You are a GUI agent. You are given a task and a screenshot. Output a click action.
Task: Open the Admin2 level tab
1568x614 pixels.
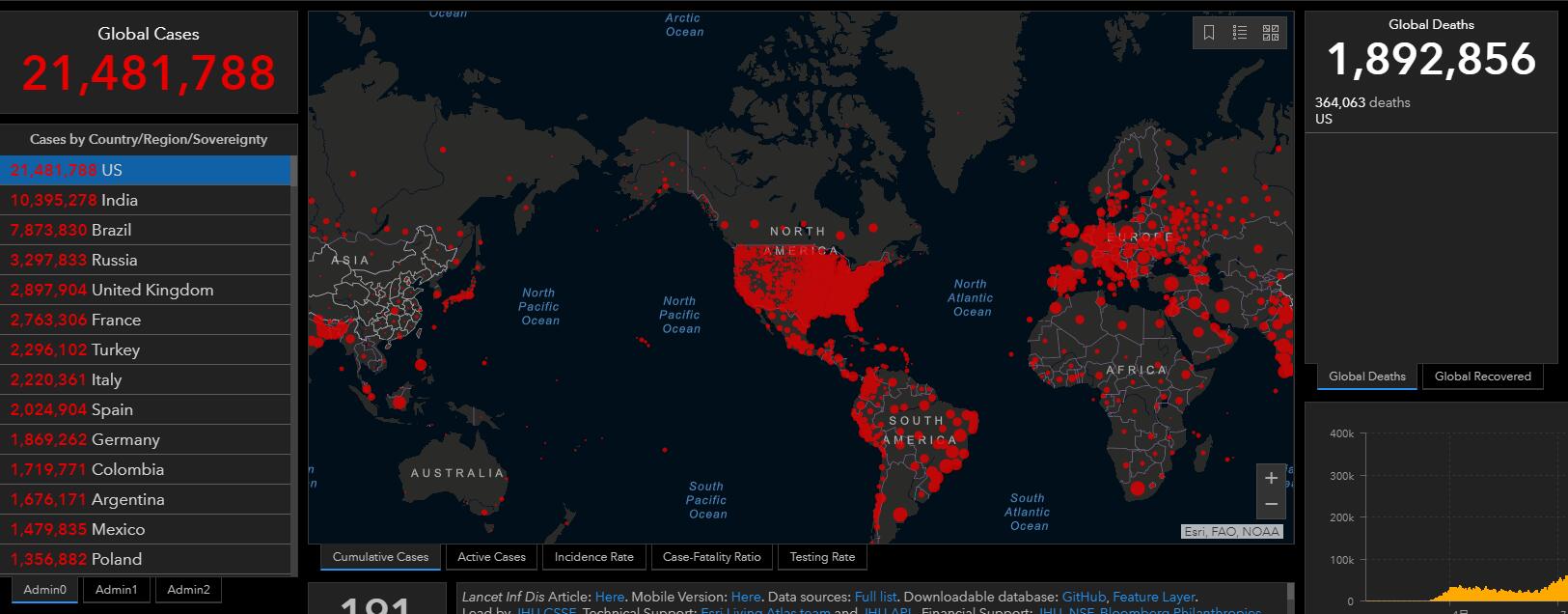[x=188, y=590]
